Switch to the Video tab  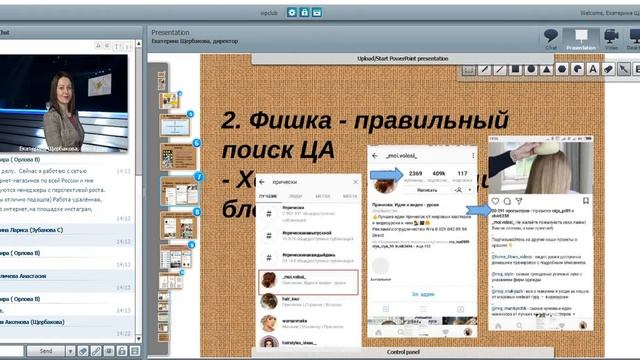pos(611,39)
